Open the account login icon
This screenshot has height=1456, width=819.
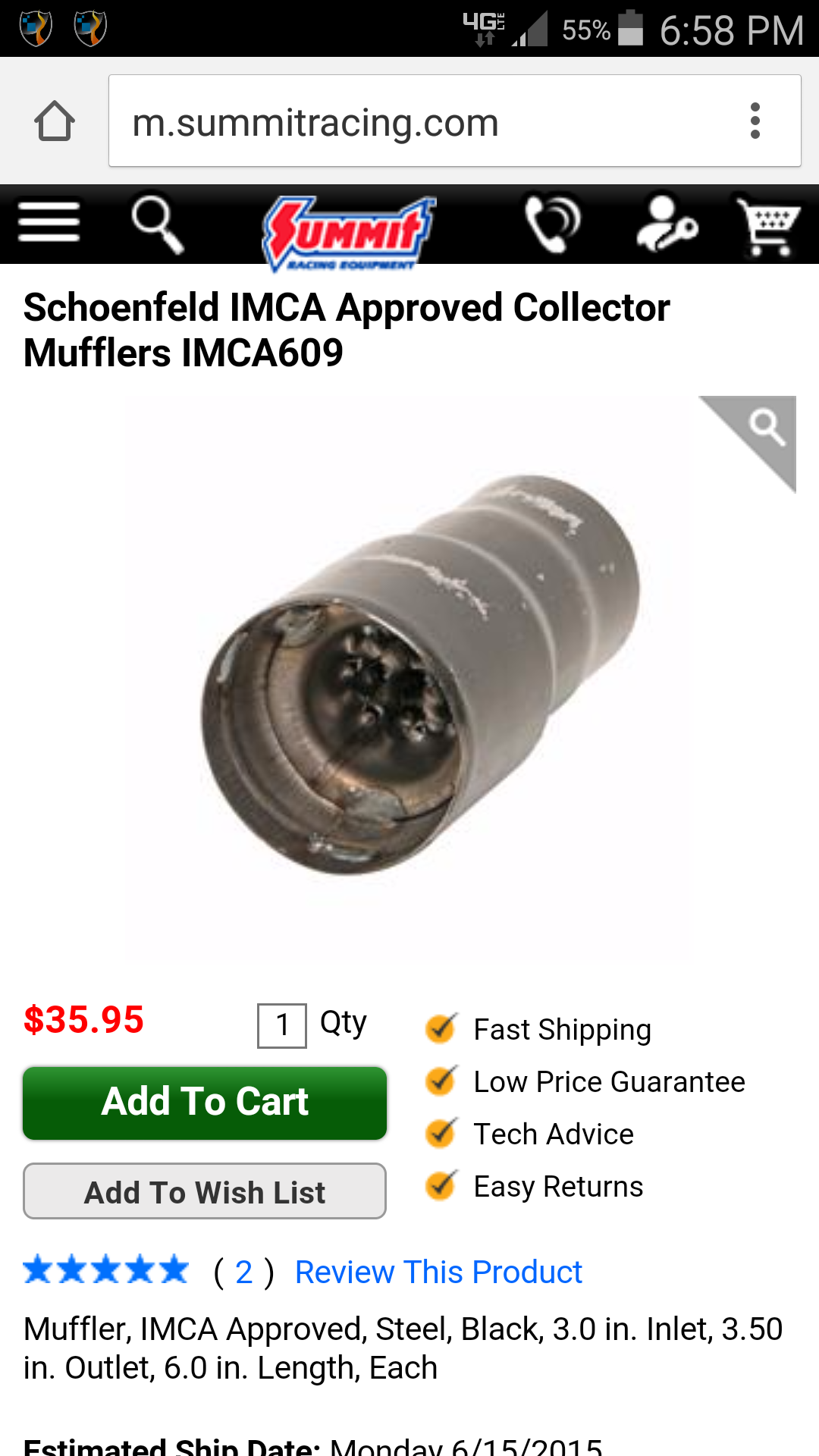pyautogui.click(x=667, y=224)
